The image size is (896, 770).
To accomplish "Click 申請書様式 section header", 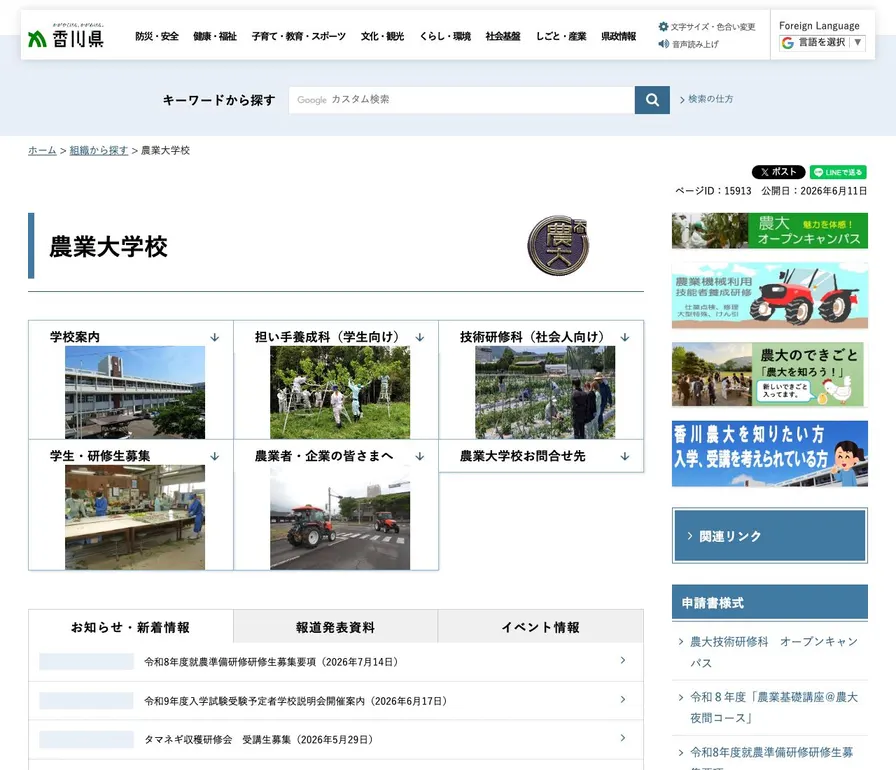I will [x=770, y=603].
